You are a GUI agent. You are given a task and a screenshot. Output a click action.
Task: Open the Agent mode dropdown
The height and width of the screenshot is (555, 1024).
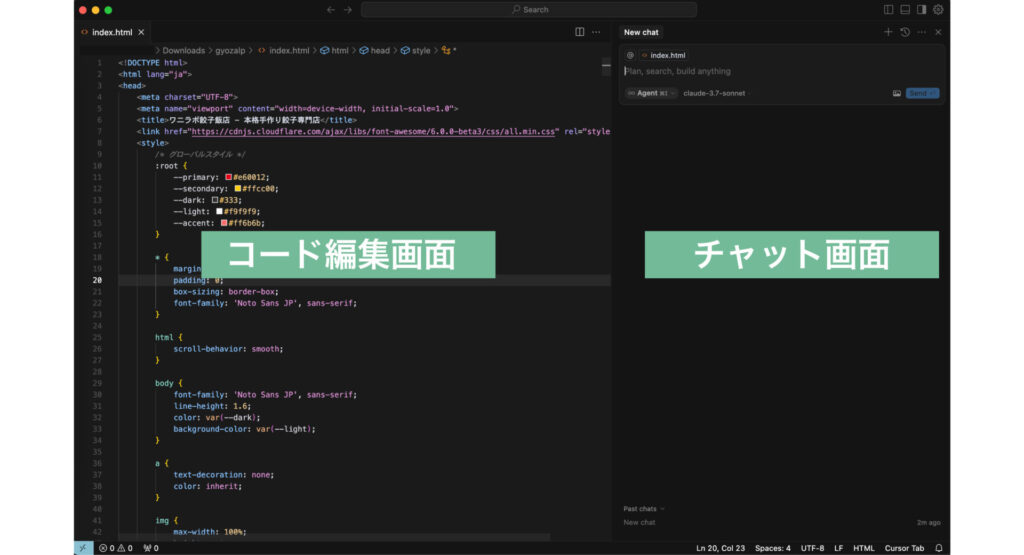(x=650, y=93)
